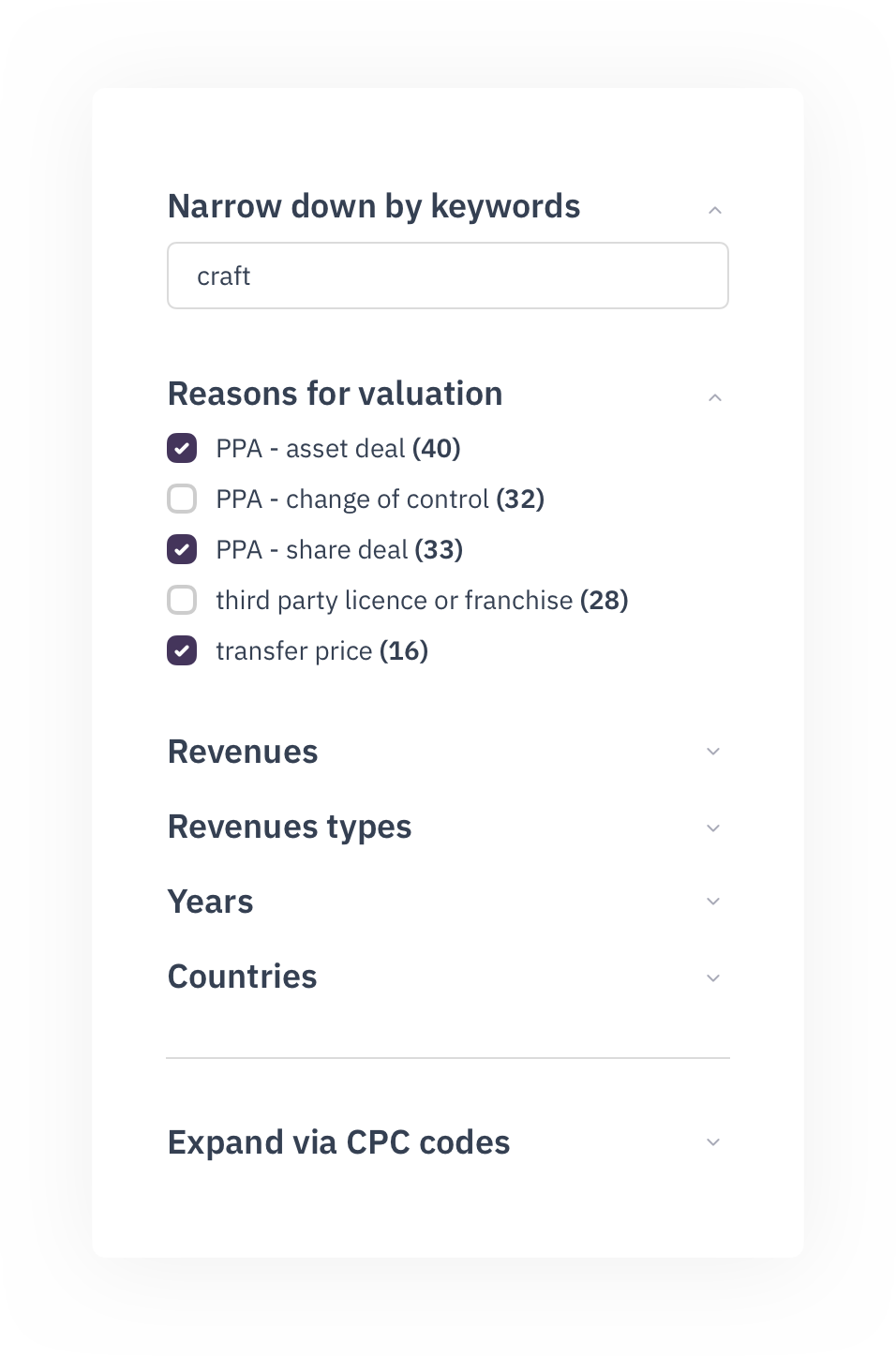
Task: Collapse the Reasons for valuation chevron
Action: pos(714,397)
